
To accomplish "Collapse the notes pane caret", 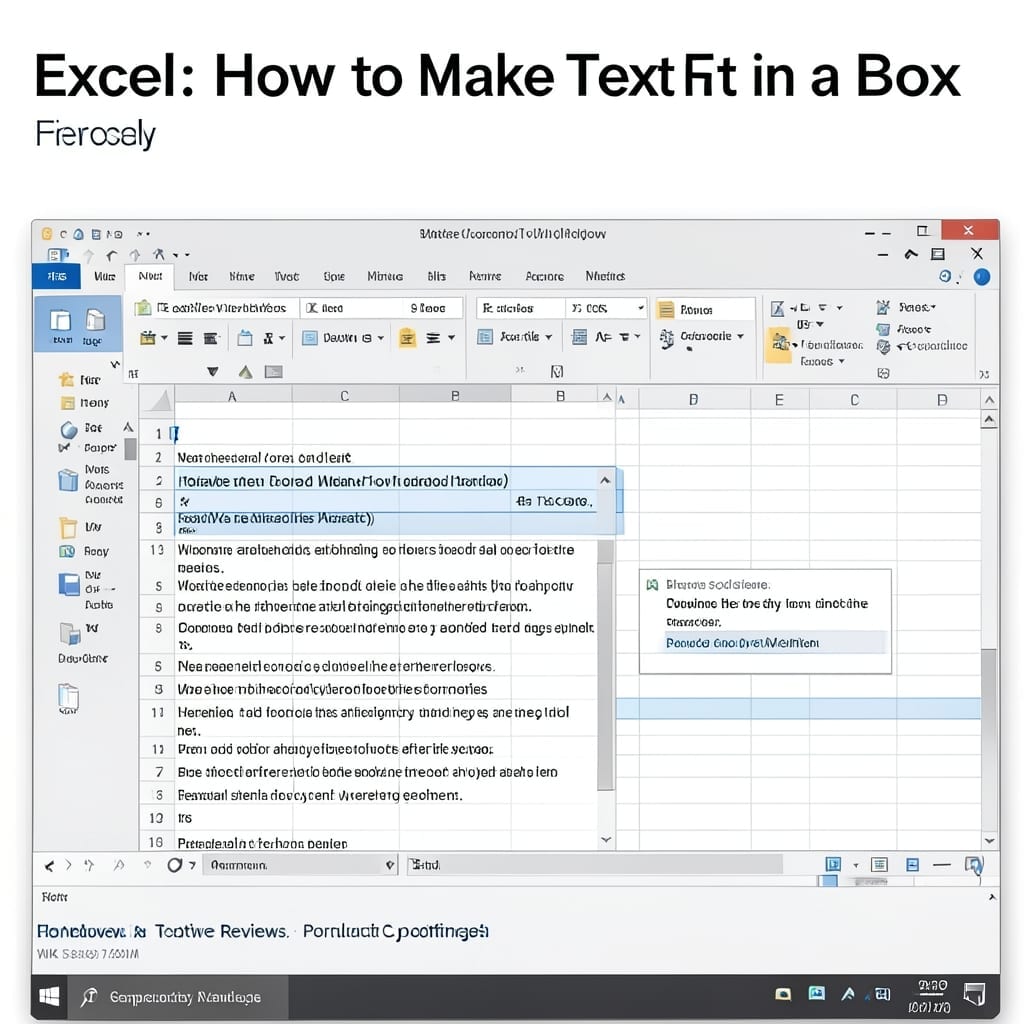I will pyautogui.click(x=992, y=897).
